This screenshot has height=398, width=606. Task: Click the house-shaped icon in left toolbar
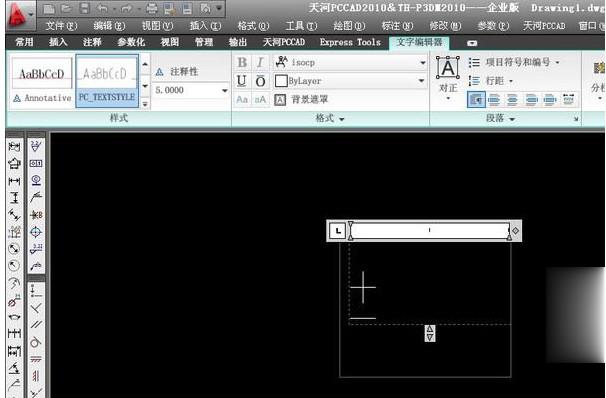click(14, 163)
